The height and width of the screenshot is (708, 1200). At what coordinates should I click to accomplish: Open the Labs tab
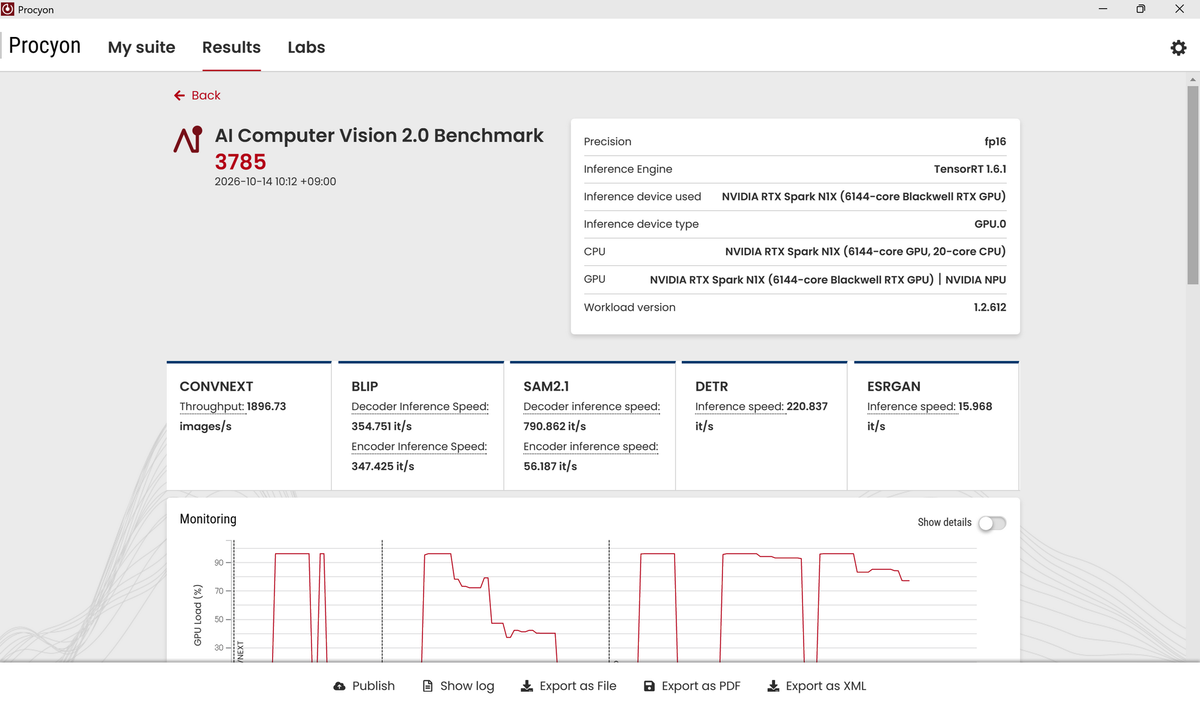tap(306, 47)
